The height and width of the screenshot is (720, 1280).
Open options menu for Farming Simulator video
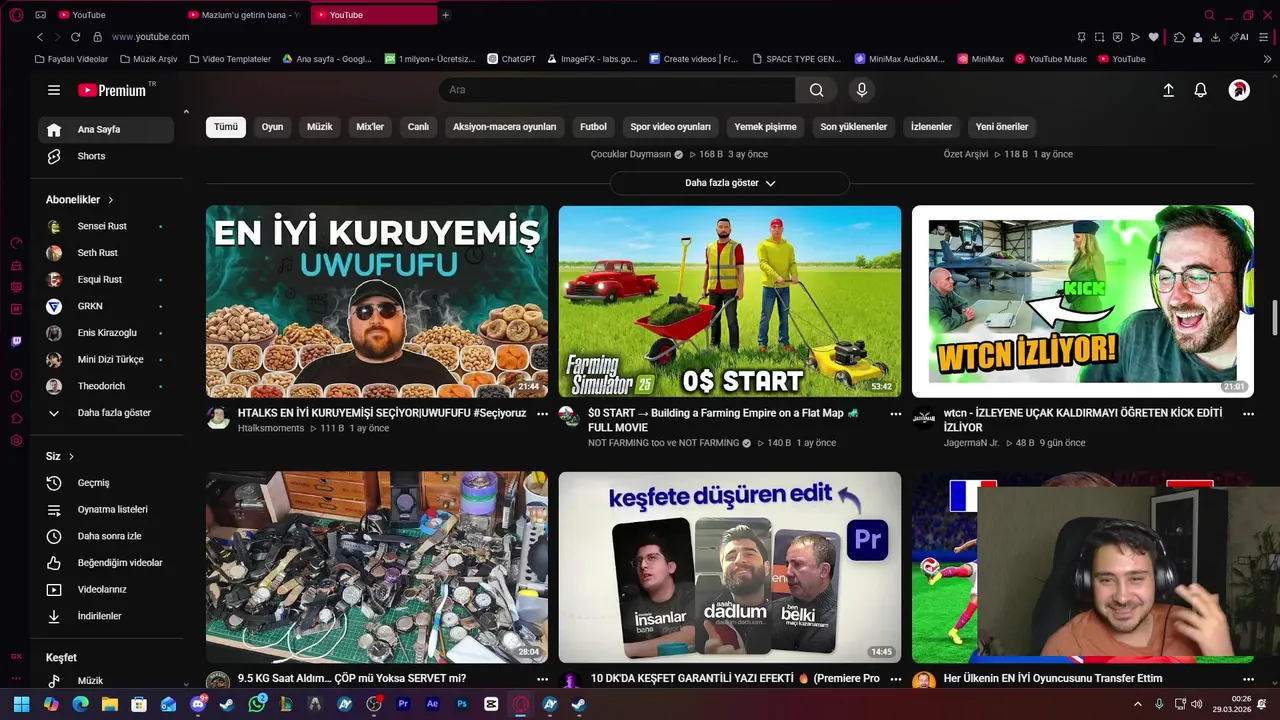coord(896,413)
